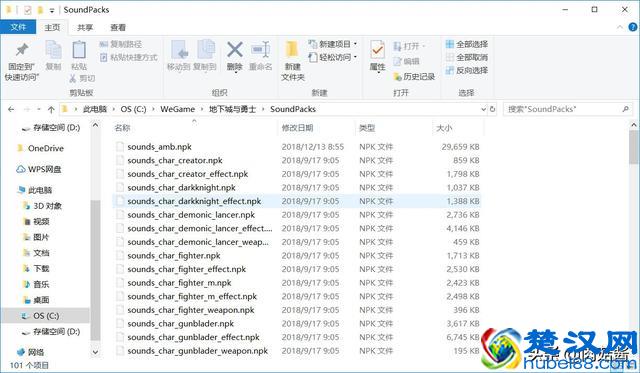This screenshot has width=640, height=373.
Task: Click the WeGame breadcrumb
Action: tap(178, 109)
